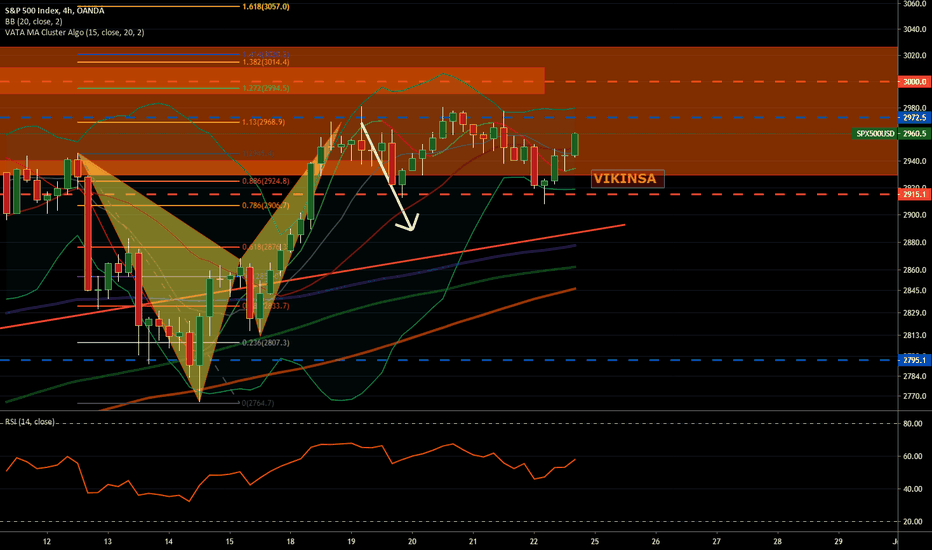932x550 pixels.
Task: Click the 0.236(2807.3) Fibonacci level label
Action: pyautogui.click(x=266, y=342)
